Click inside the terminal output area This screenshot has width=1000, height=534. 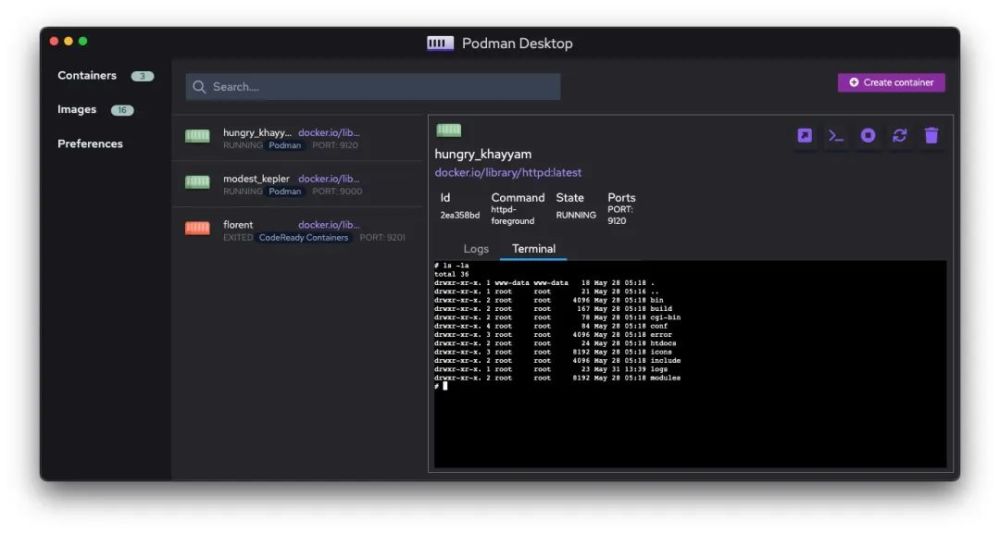689,364
